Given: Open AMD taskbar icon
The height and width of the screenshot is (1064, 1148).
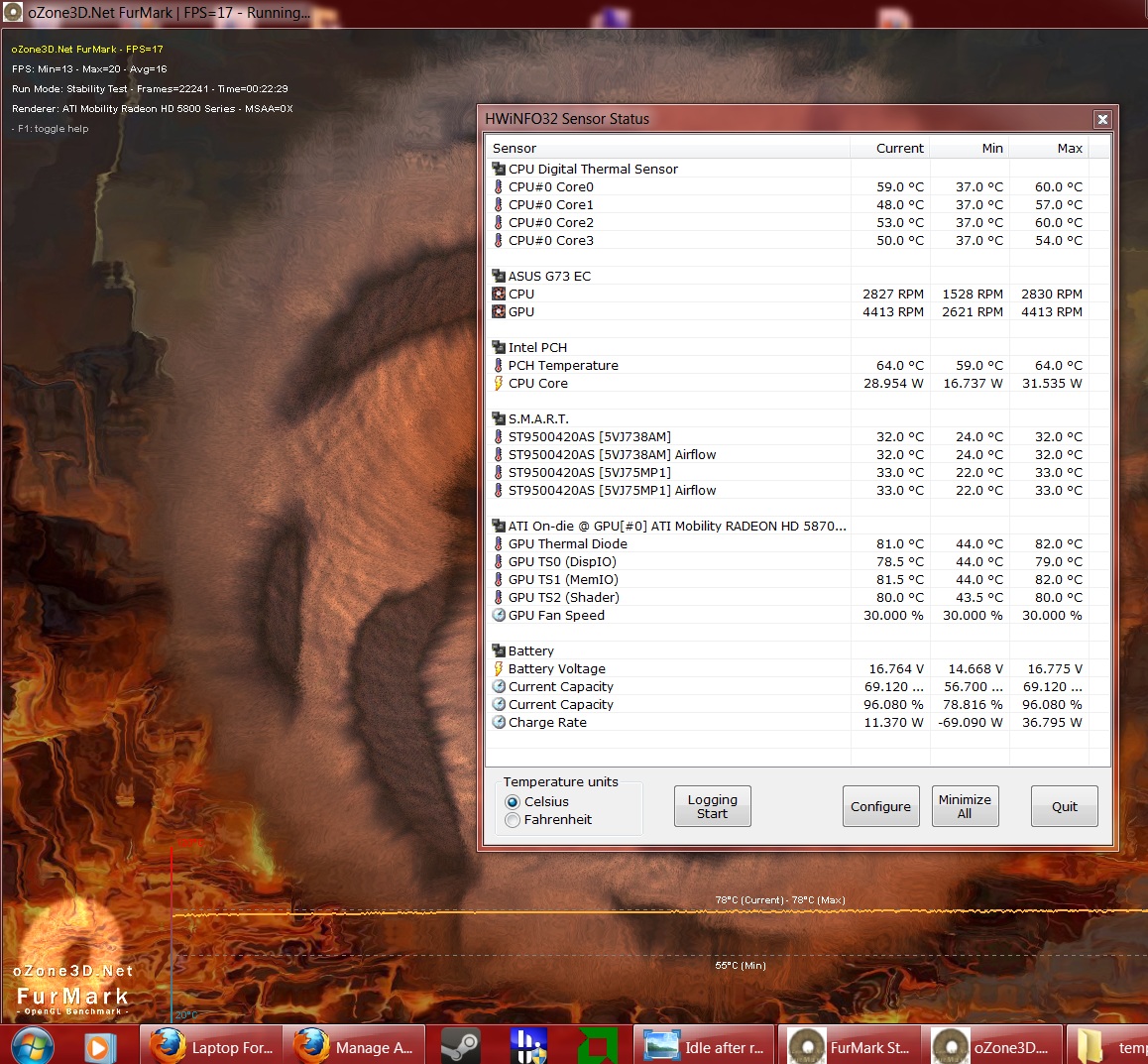Looking at the screenshot, I should 598,1046.
